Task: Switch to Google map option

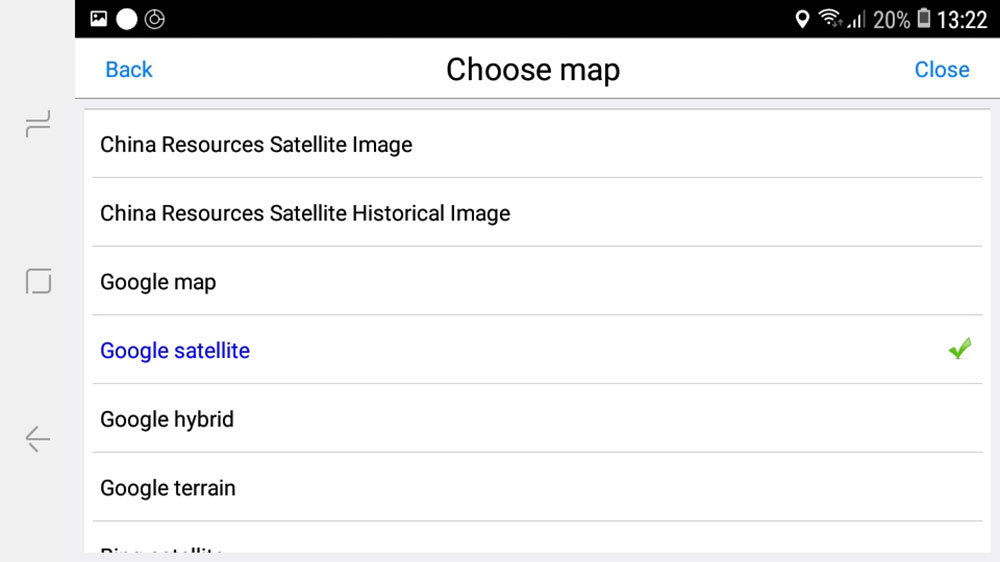Action: tap(158, 282)
